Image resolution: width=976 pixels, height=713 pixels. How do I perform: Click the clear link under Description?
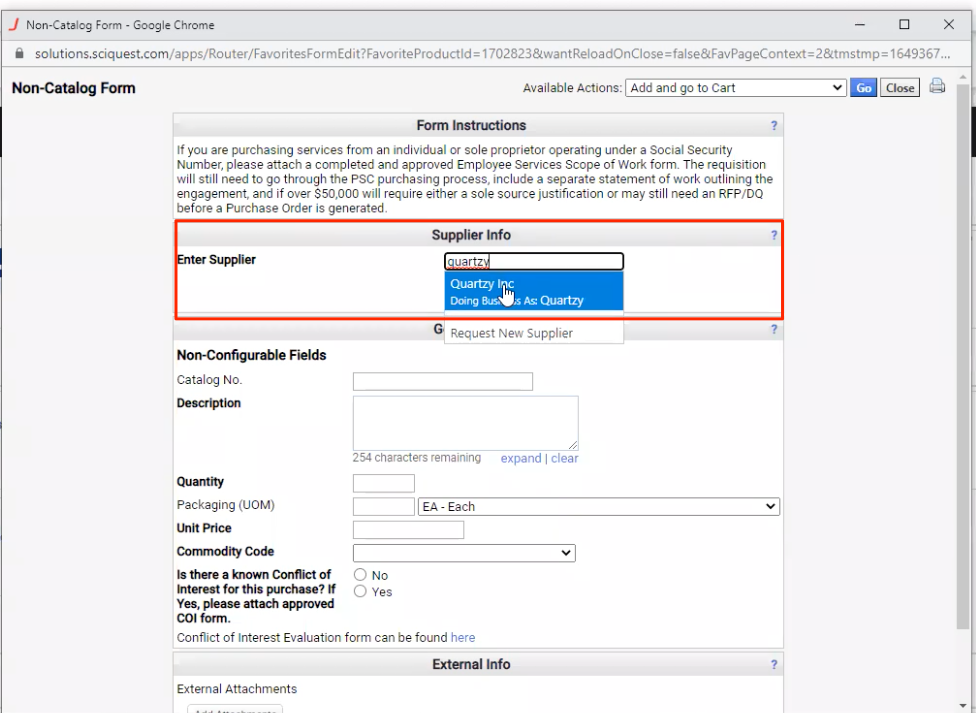[x=565, y=458]
